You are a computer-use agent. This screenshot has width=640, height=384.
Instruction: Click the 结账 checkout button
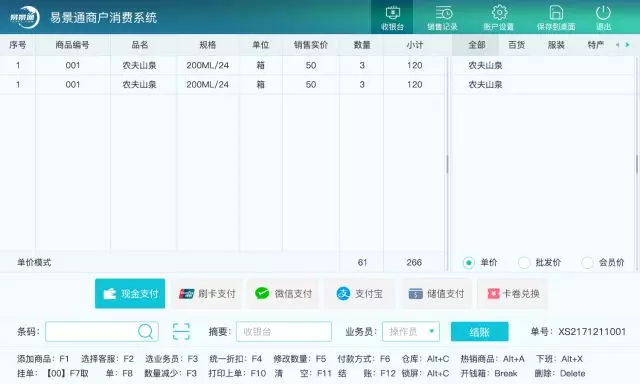pos(480,332)
